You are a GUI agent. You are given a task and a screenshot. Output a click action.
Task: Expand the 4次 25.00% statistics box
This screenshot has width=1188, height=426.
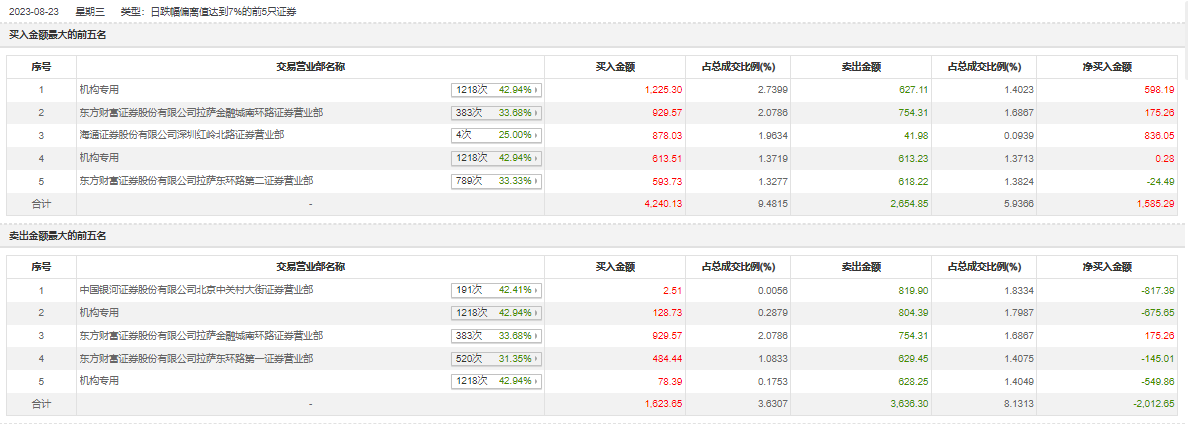(x=496, y=135)
